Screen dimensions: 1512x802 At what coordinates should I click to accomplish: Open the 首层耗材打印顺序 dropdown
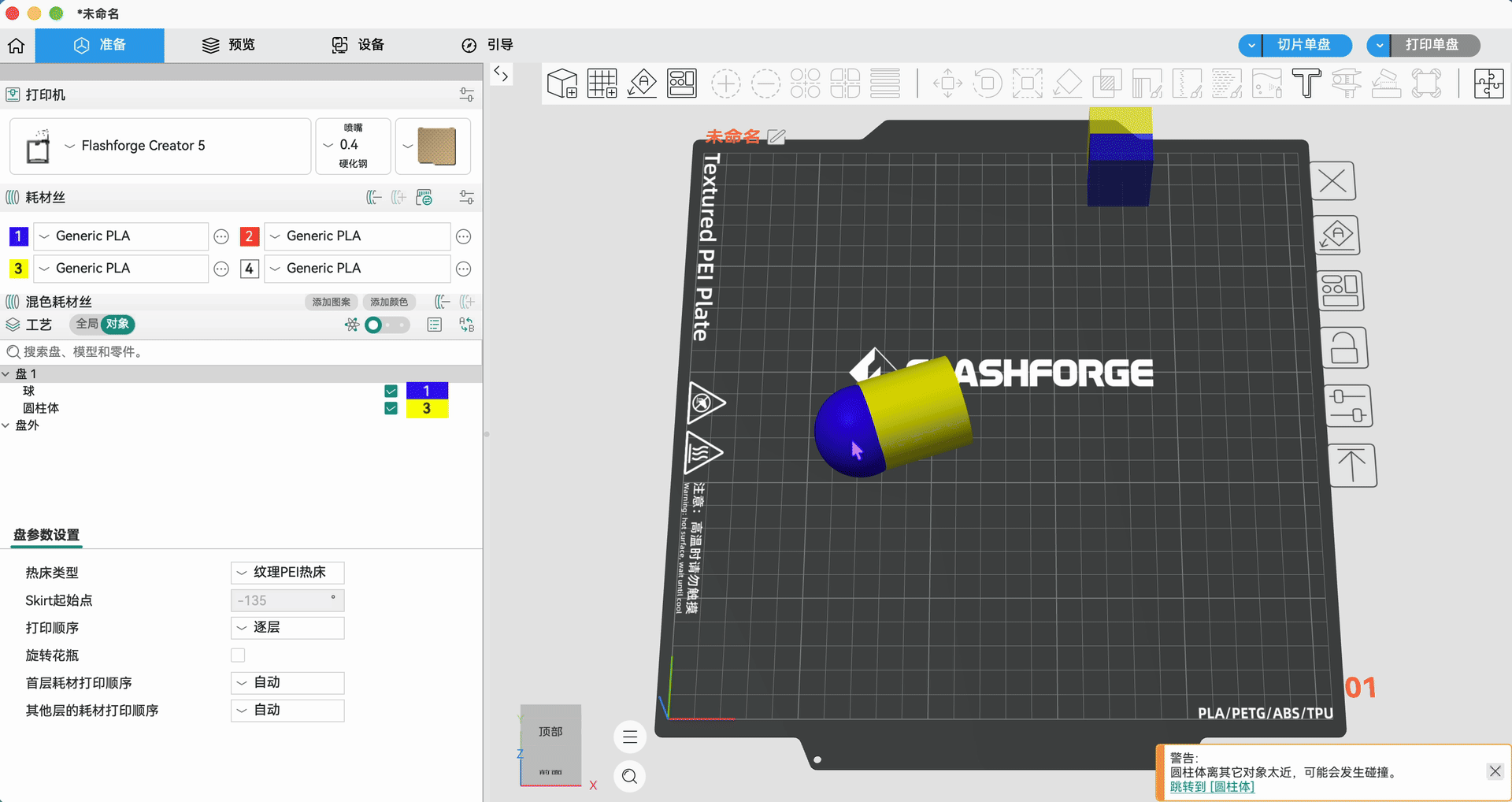[x=287, y=683]
